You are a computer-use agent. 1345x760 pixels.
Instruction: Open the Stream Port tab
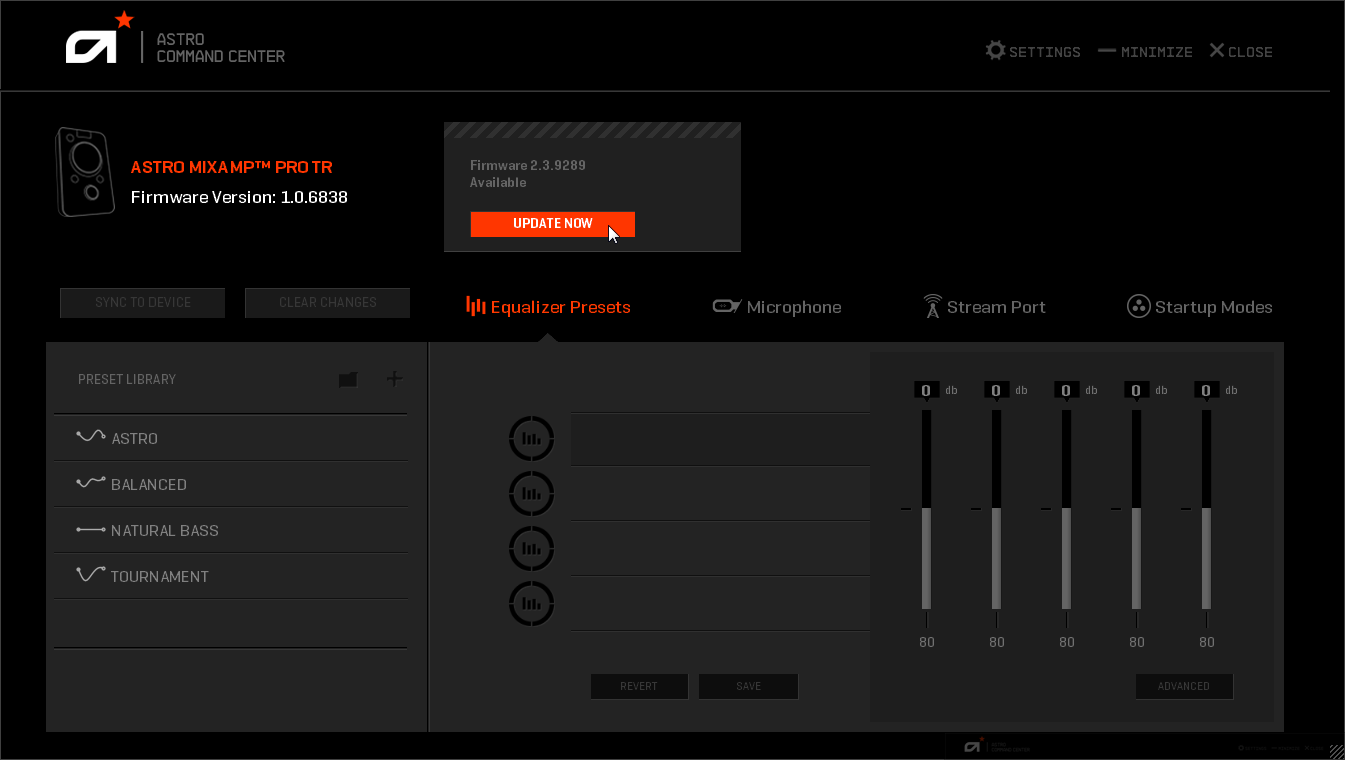984,307
